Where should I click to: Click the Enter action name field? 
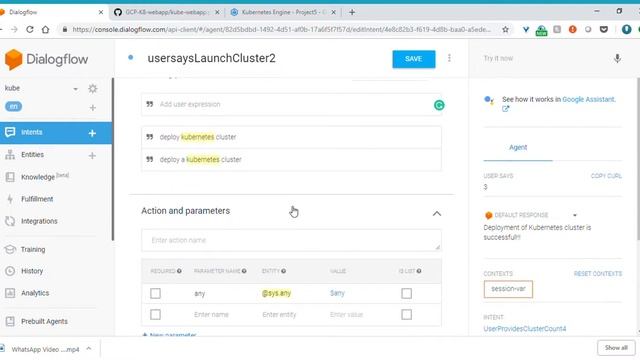coord(291,240)
